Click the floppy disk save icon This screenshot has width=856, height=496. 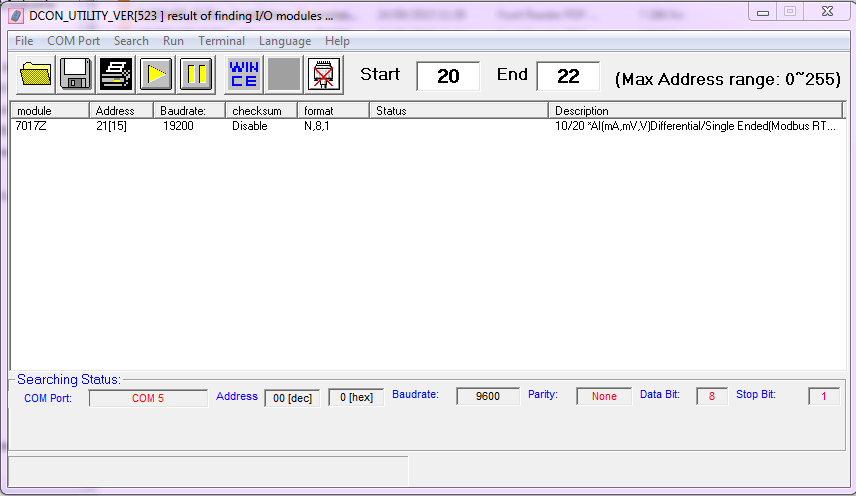[76, 75]
